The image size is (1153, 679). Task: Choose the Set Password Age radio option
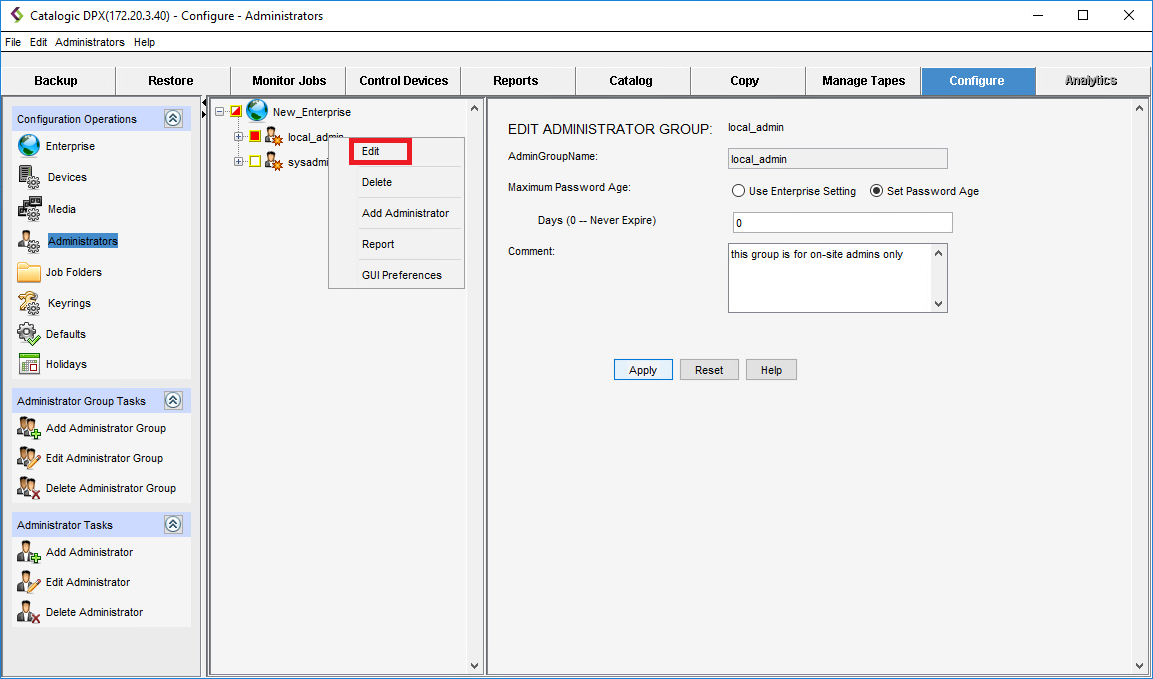point(876,191)
